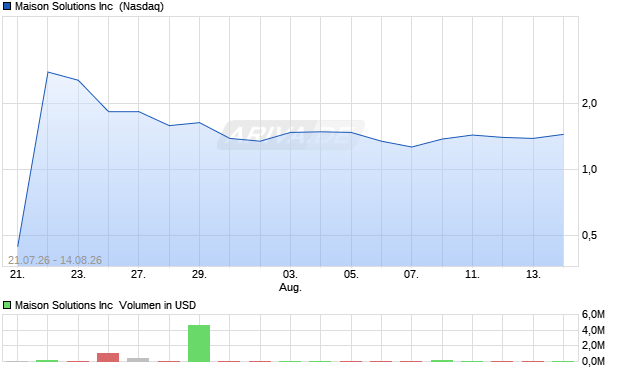Click the price peak point after the 21st
The height and width of the screenshot is (371, 620).
pos(47,72)
